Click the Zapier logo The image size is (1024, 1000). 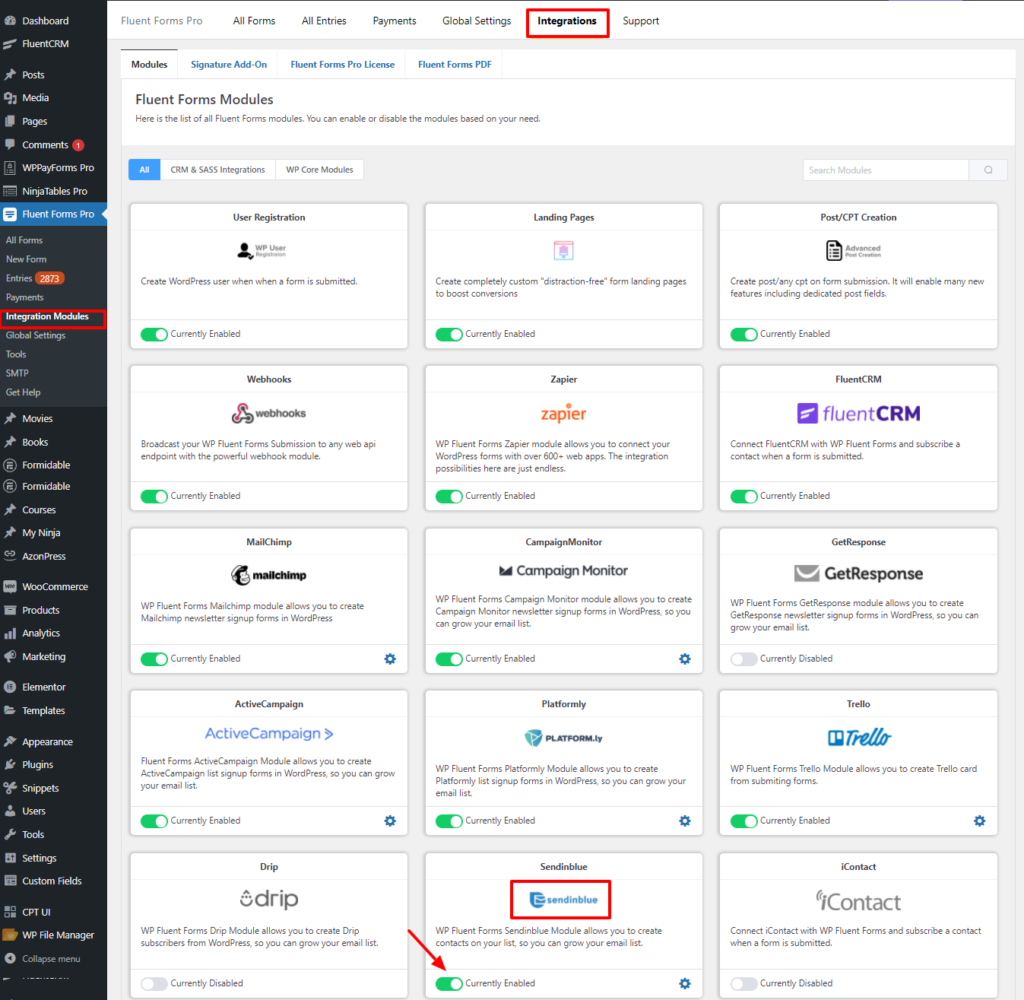[x=564, y=413]
